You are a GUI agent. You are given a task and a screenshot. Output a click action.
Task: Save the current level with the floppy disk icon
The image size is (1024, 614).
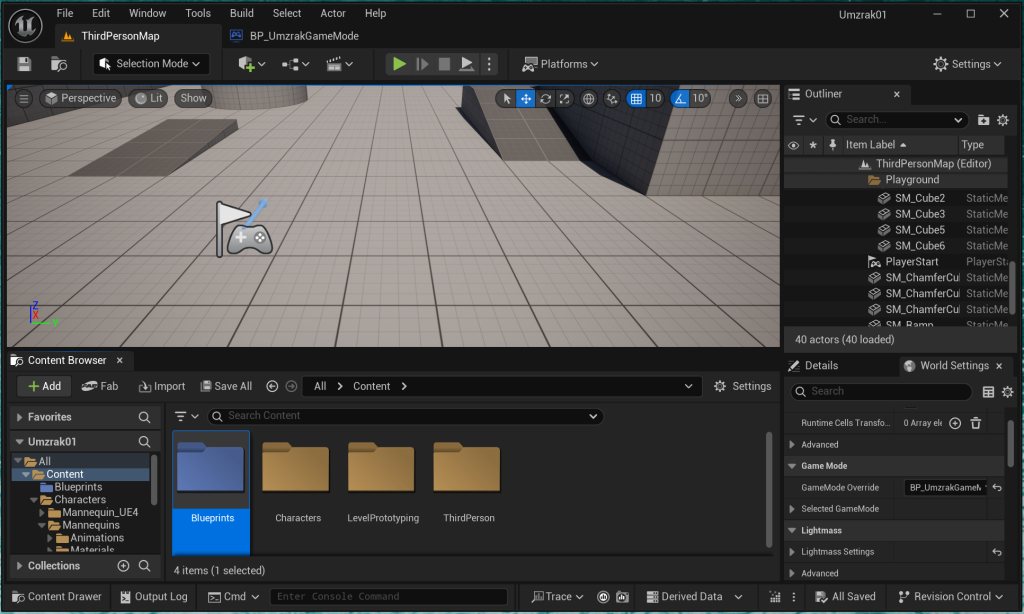pyautogui.click(x=24, y=63)
